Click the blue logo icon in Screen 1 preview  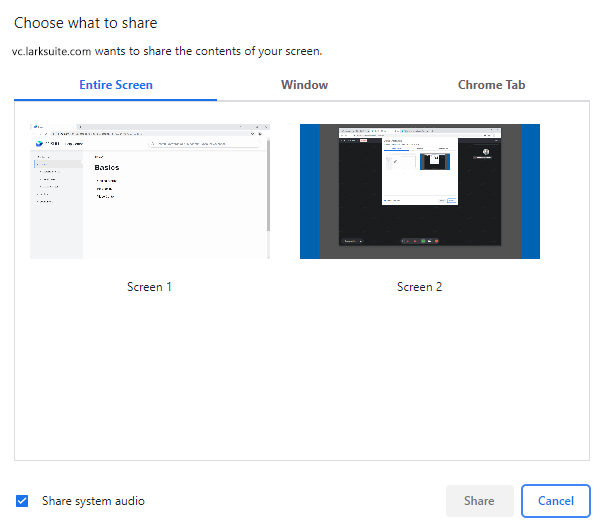(41, 143)
